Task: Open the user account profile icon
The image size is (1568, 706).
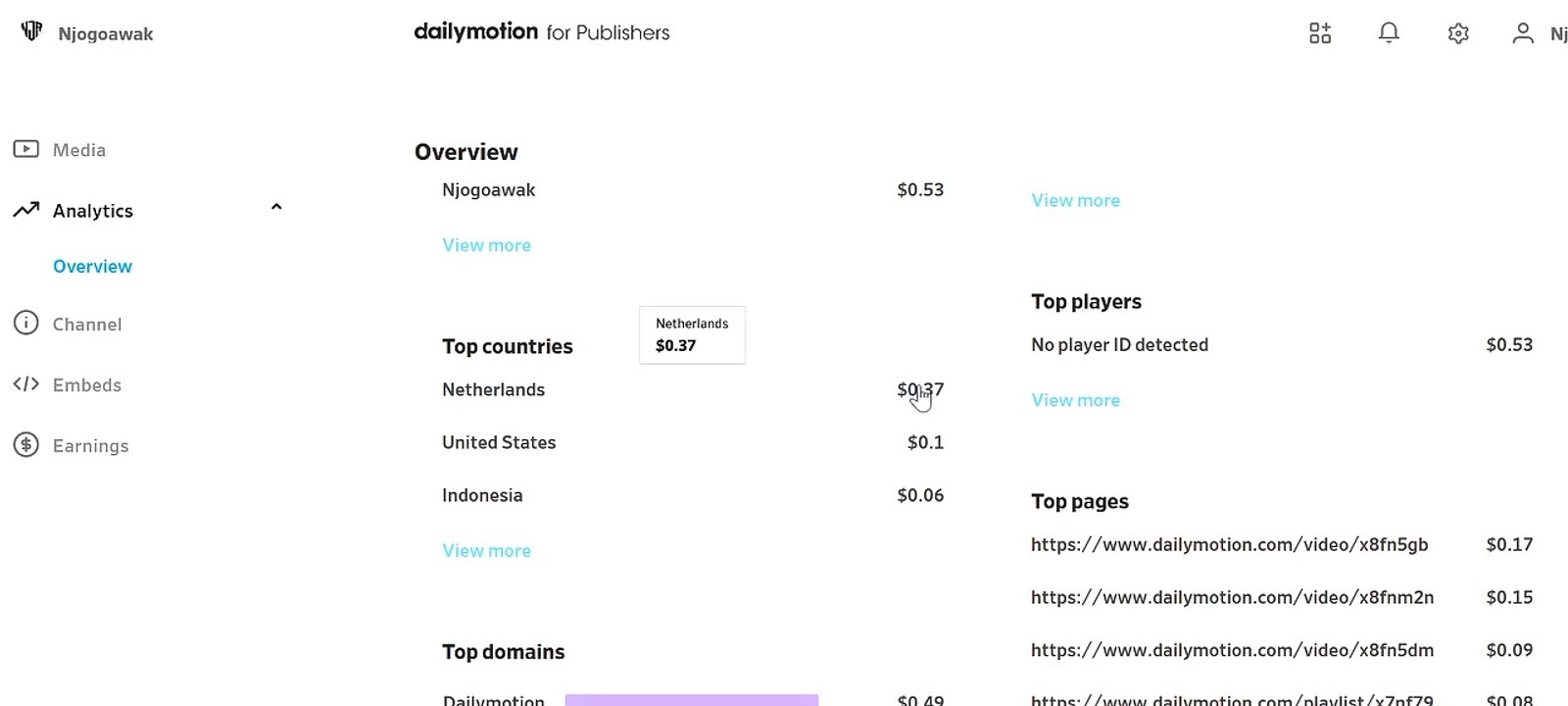Action: point(1522,33)
